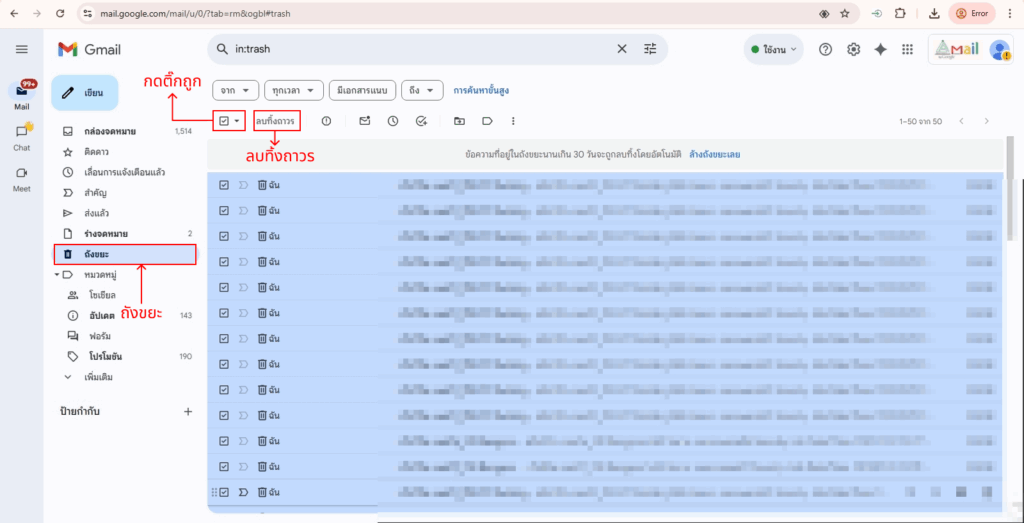Click the ลบทิ้งถาวร delete forever button
This screenshot has height=523, width=1024.
(x=276, y=121)
